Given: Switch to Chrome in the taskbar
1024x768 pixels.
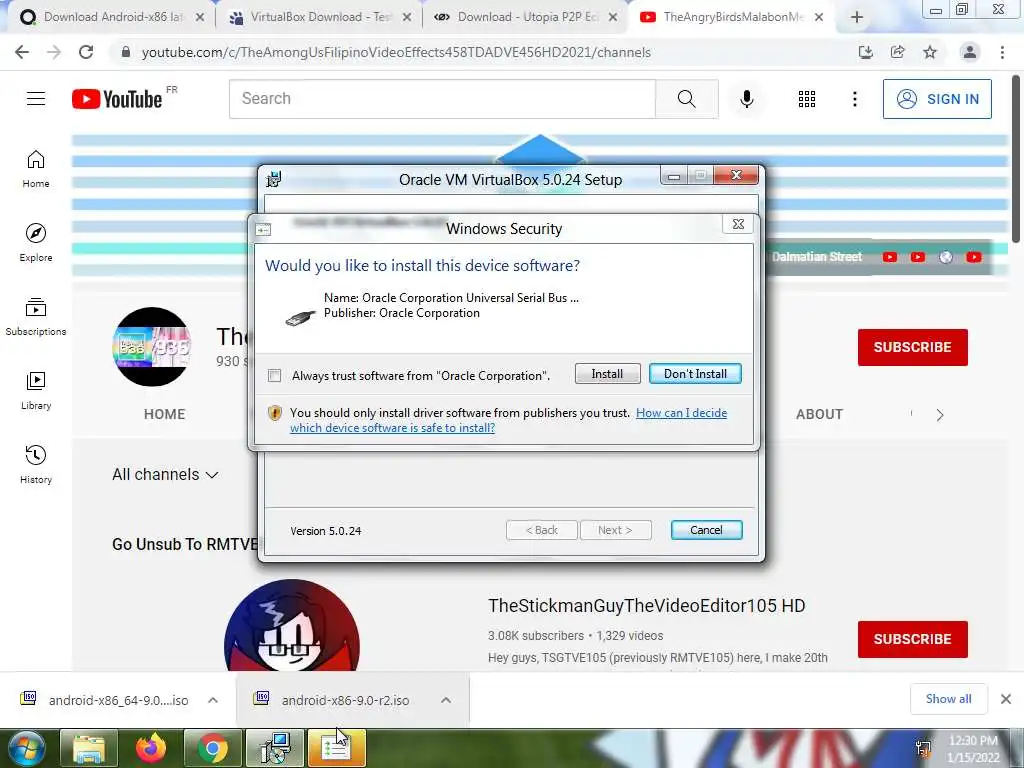Looking at the screenshot, I should 213,748.
